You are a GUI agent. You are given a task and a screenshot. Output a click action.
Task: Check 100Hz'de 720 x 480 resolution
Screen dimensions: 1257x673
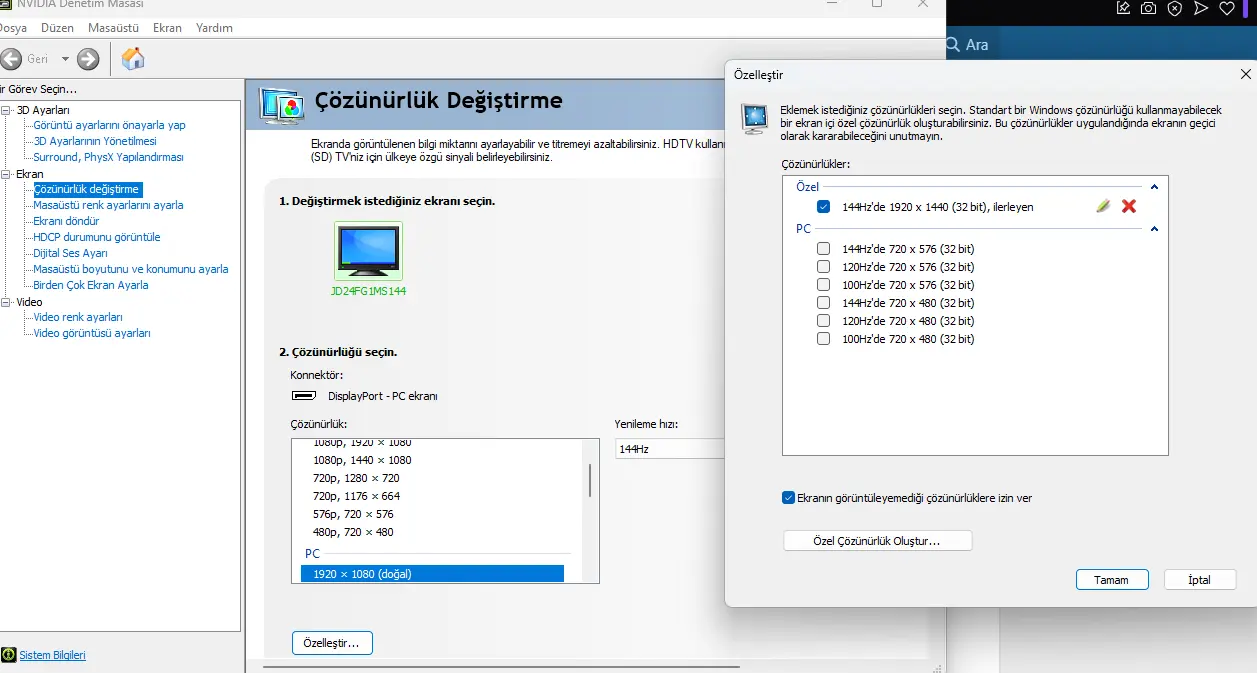pos(823,339)
